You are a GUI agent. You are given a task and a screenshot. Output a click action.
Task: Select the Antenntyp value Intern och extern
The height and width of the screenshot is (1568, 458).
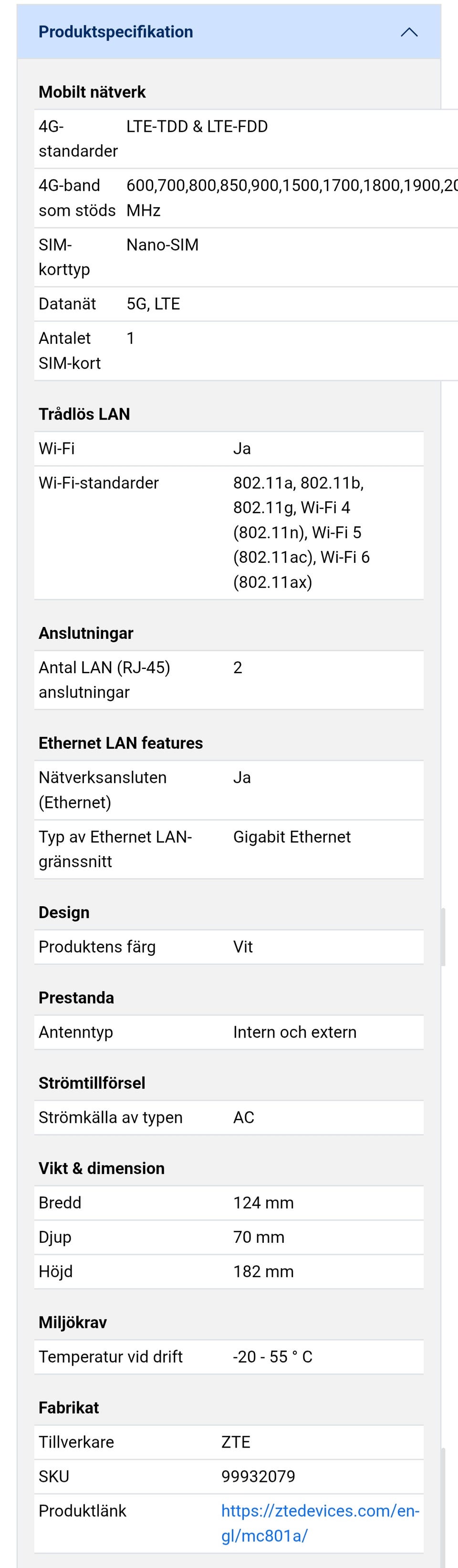[x=295, y=1032]
